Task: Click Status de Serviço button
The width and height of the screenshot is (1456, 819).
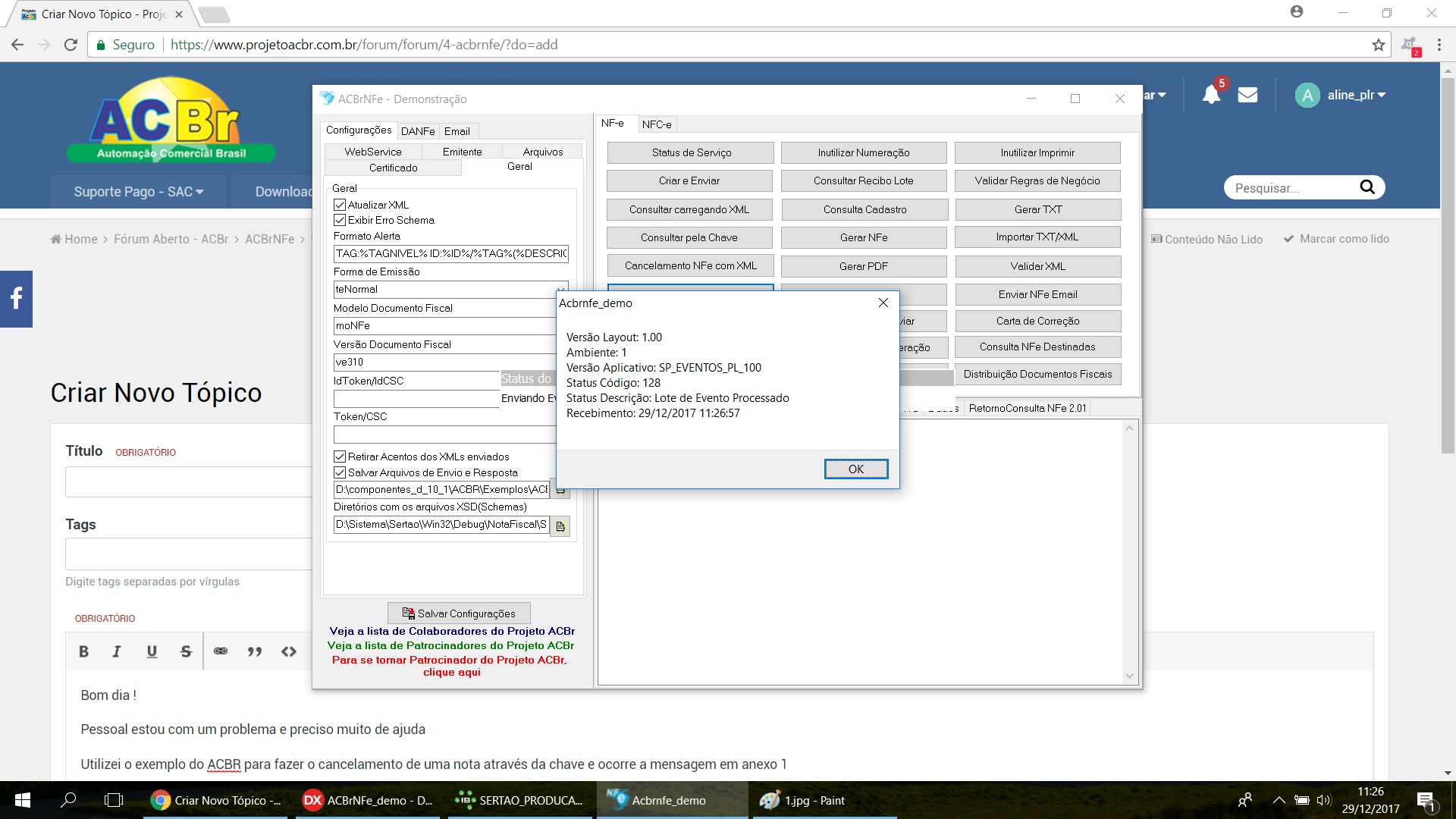Action: pos(691,152)
